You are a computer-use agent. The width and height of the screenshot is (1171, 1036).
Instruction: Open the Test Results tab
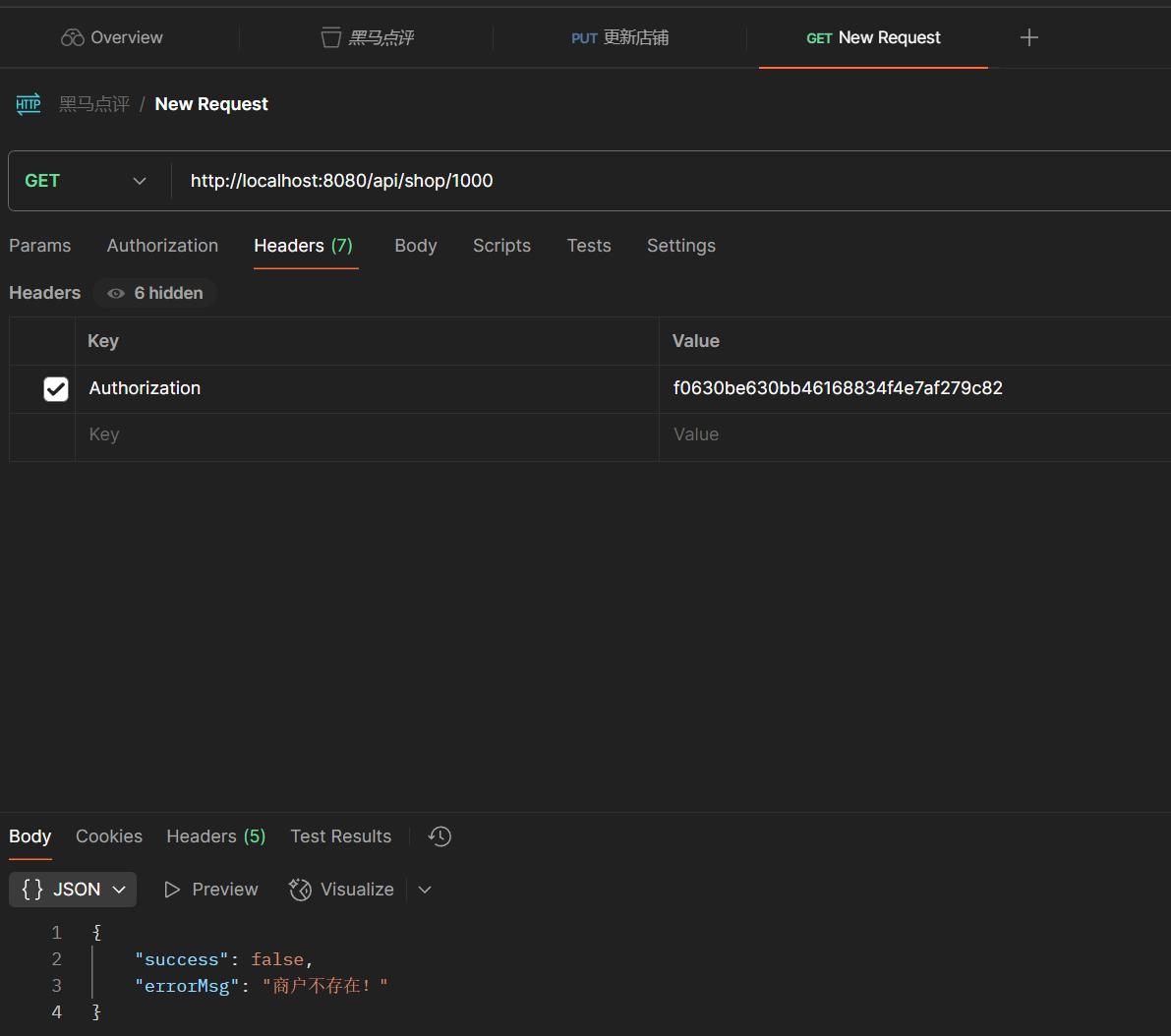[340, 836]
